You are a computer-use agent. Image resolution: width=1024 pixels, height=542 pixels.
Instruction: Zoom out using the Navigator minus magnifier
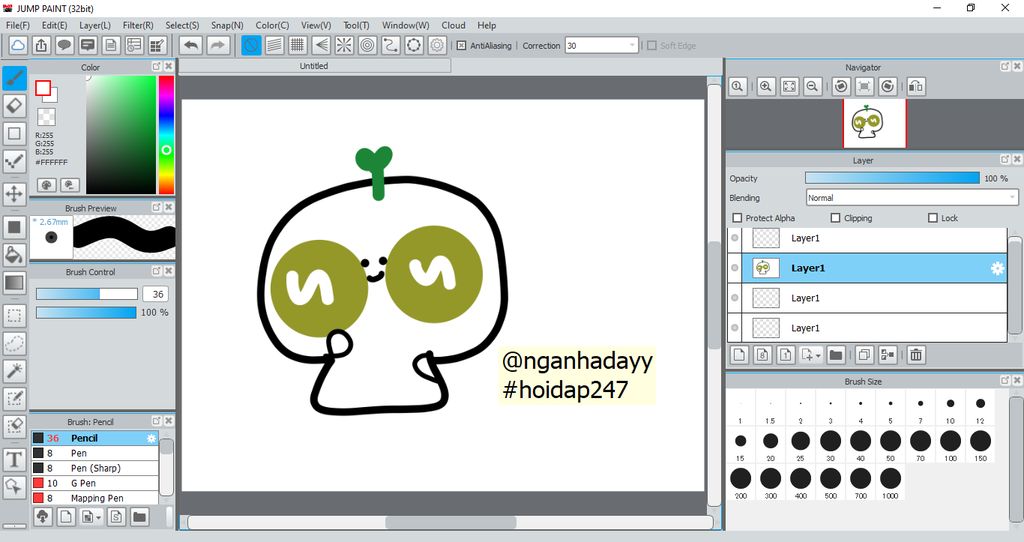tap(812, 86)
